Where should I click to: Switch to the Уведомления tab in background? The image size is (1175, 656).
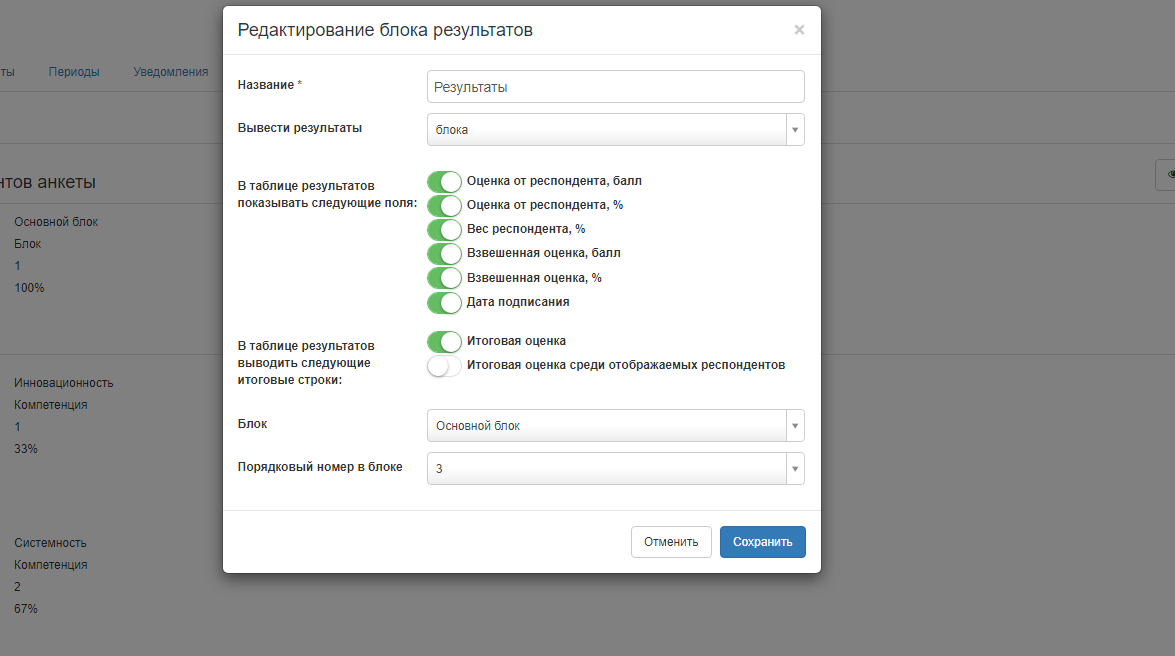click(x=171, y=72)
